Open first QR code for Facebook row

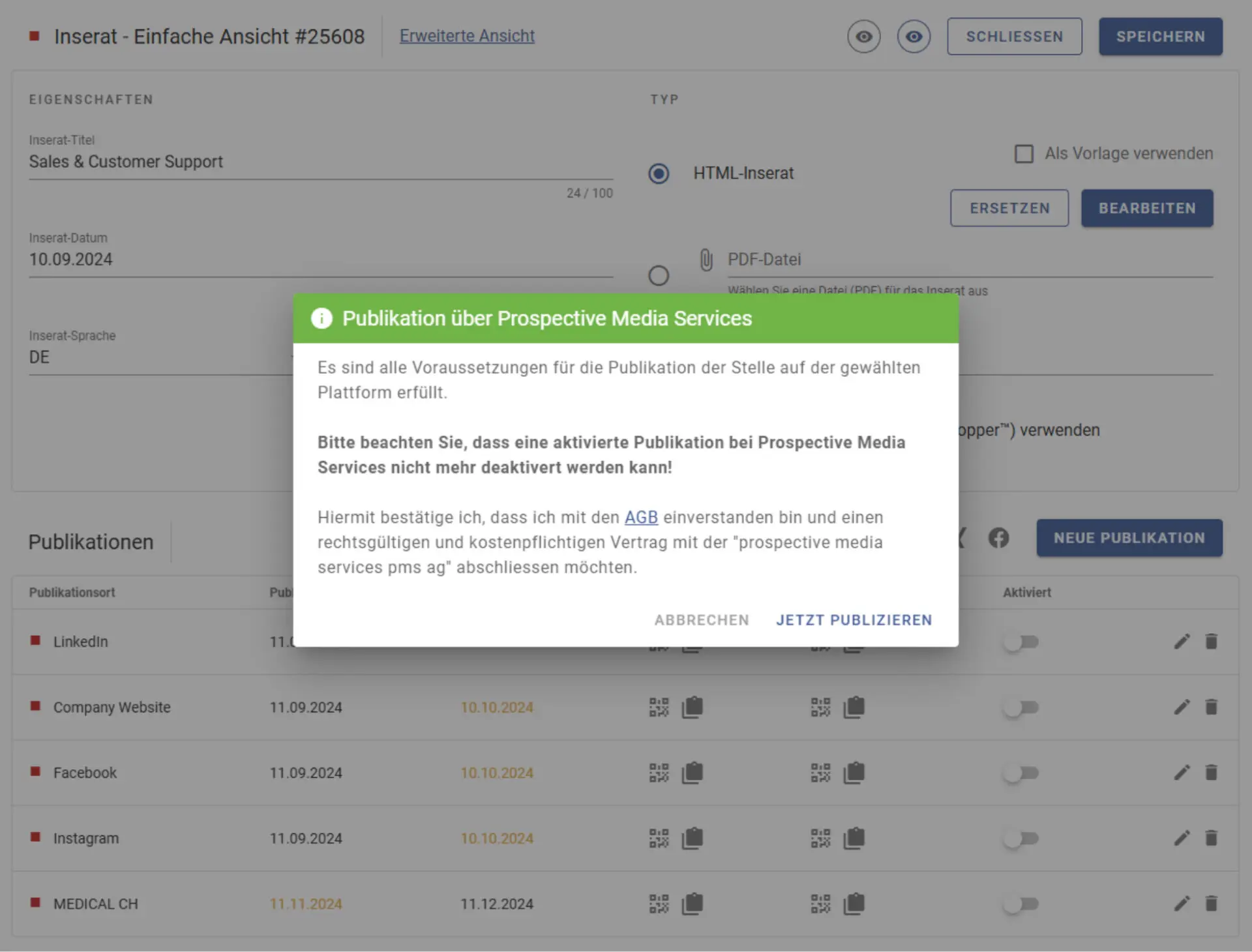coord(659,773)
